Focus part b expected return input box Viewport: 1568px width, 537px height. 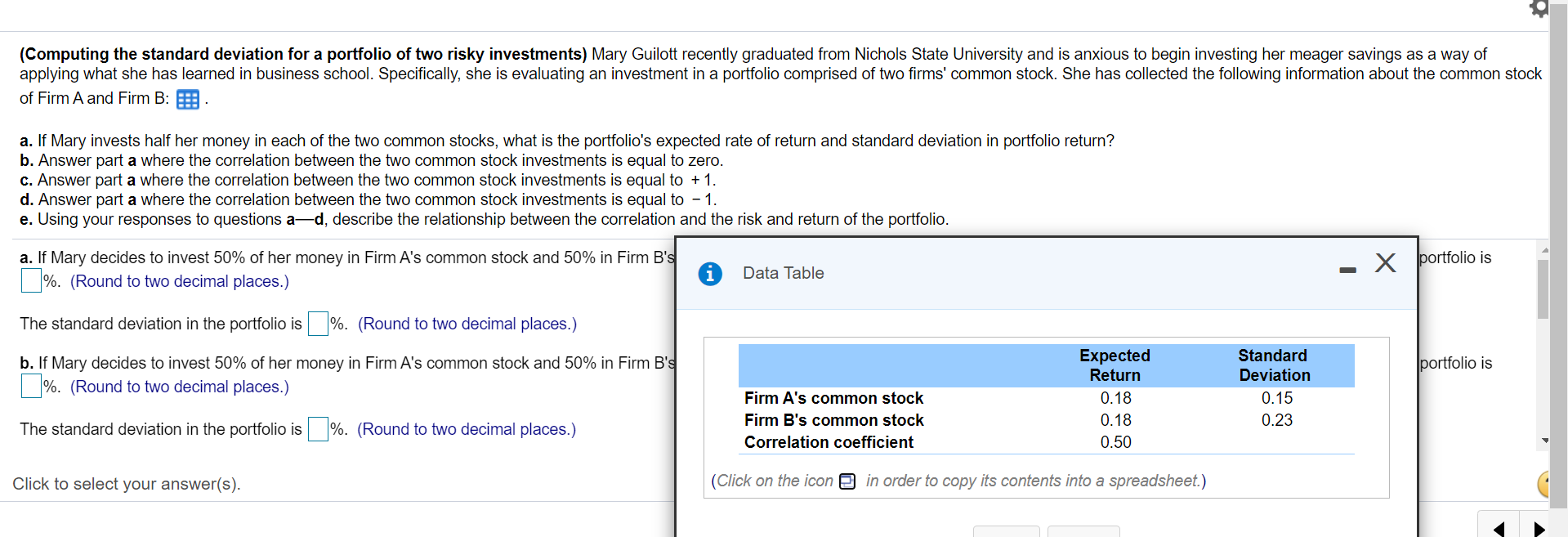[x=31, y=386]
